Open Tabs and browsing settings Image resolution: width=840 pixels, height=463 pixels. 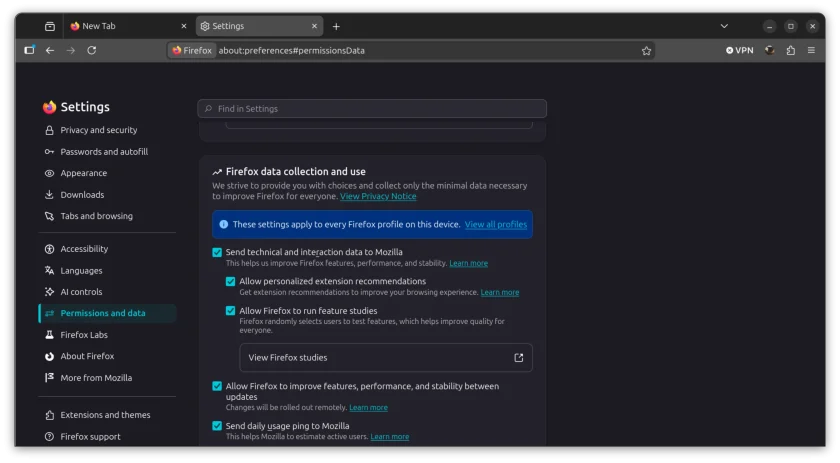(107, 216)
